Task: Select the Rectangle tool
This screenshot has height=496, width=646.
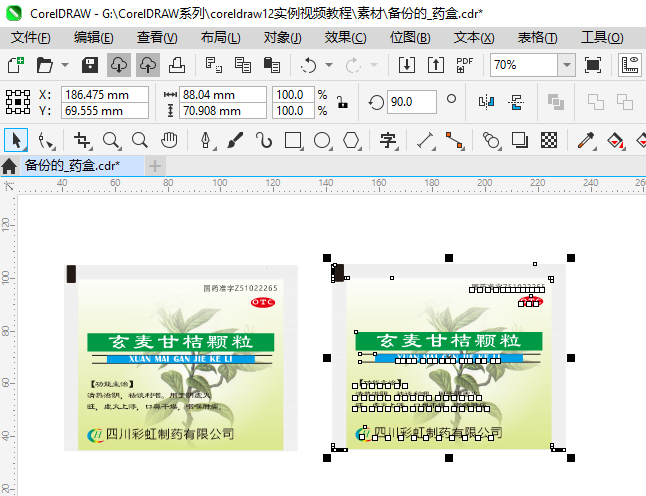Action: tap(293, 140)
